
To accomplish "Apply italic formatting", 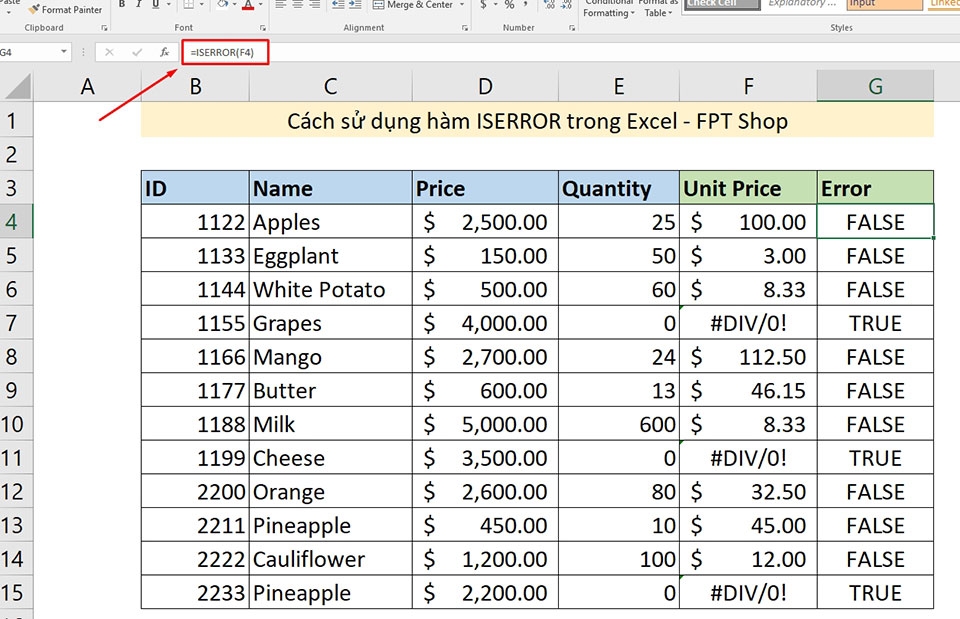I will 137,5.
